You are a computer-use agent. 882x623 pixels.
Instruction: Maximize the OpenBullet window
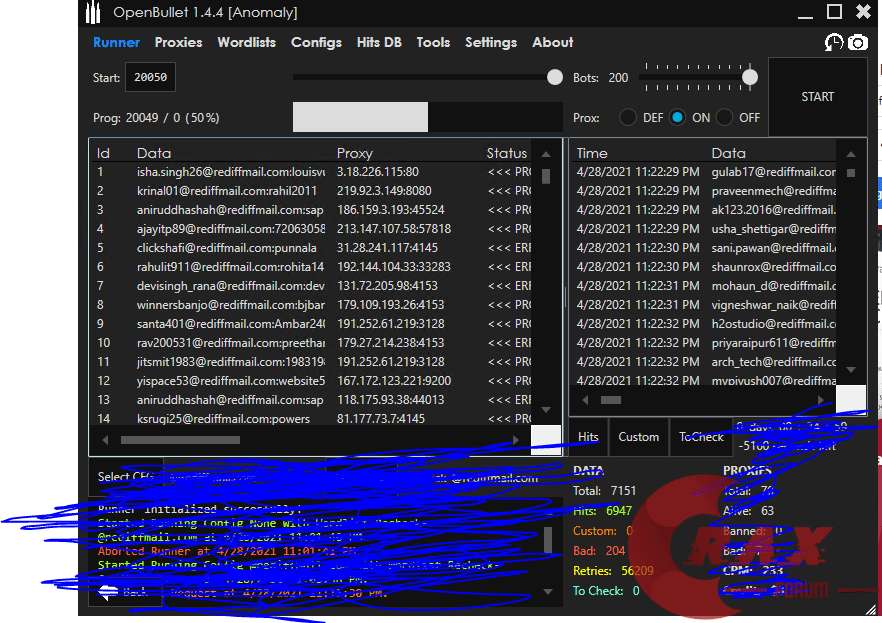[x=834, y=12]
